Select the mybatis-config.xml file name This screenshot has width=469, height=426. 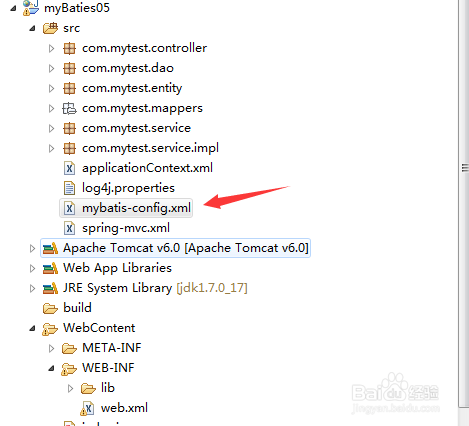pos(136,208)
